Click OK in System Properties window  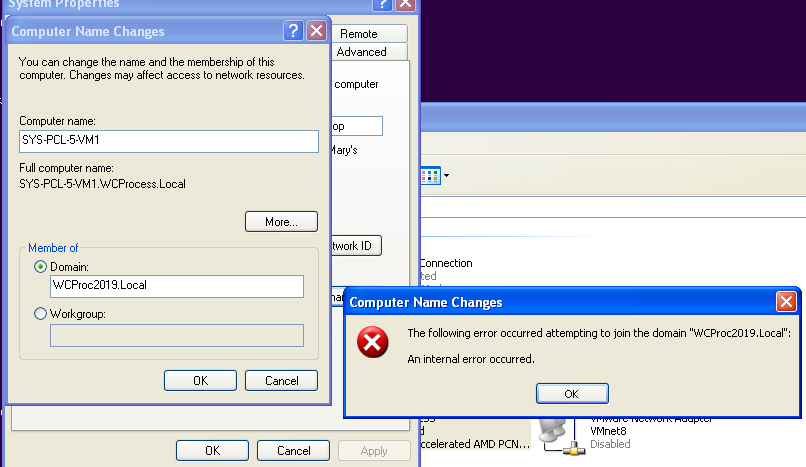click(212, 451)
